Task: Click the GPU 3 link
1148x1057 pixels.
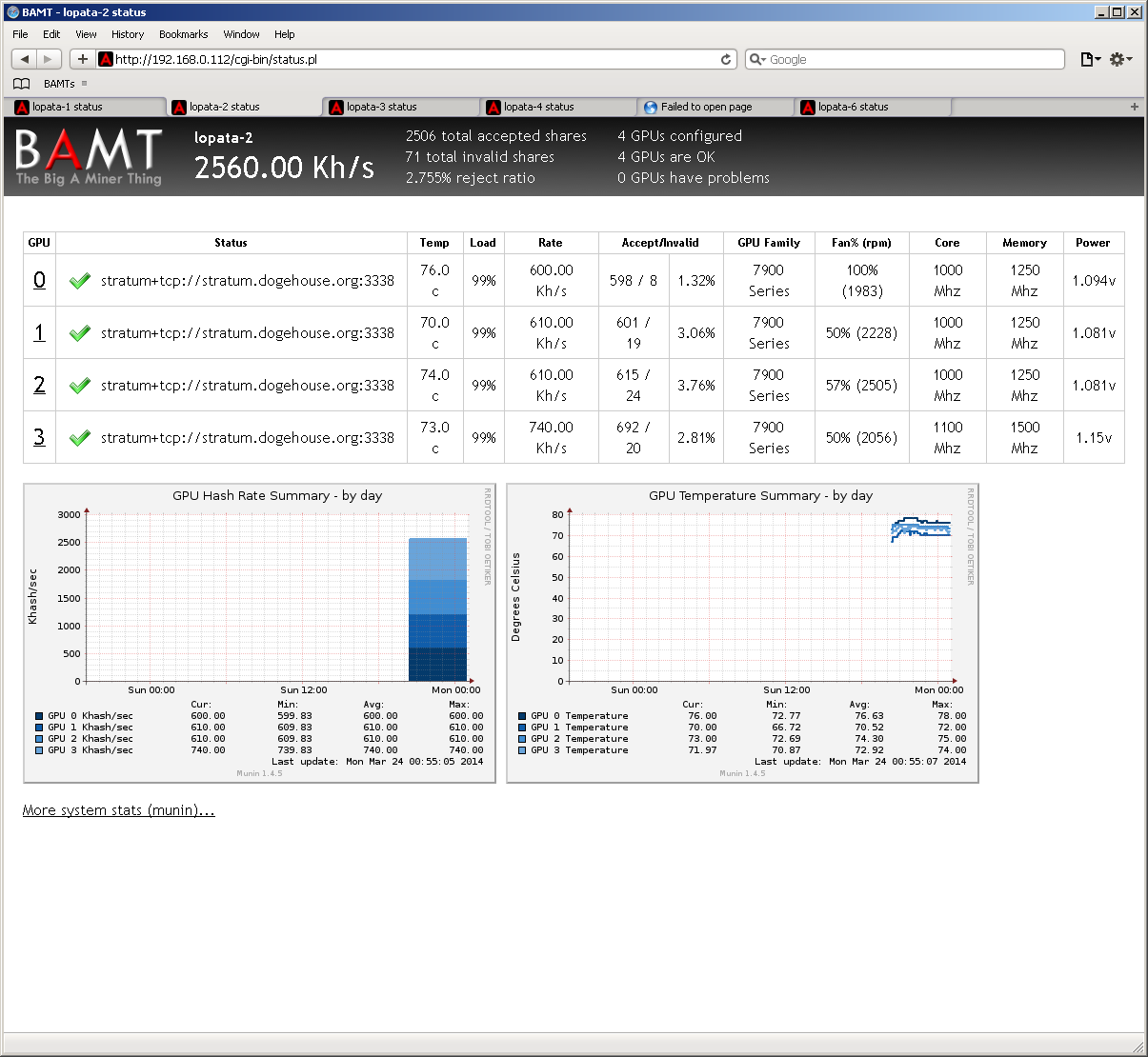Action: pyautogui.click(x=39, y=437)
